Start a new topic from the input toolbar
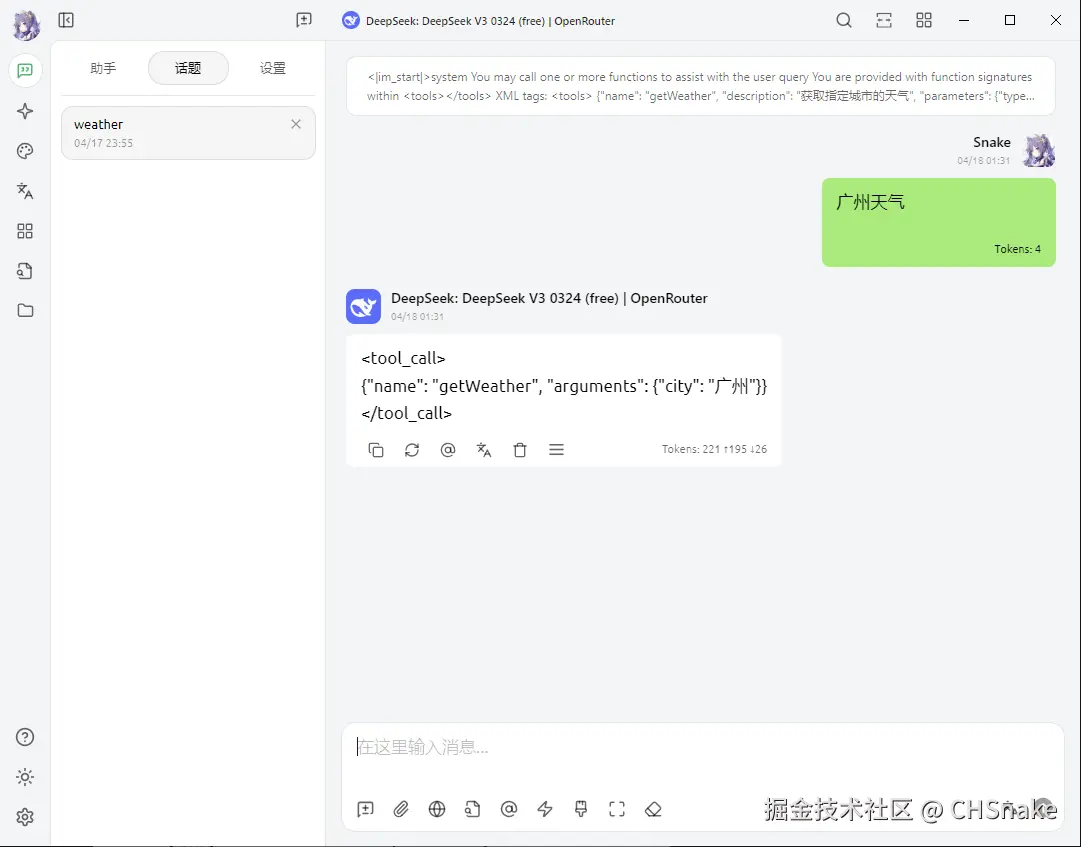Viewport: 1081px width, 847px height. pos(365,809)
